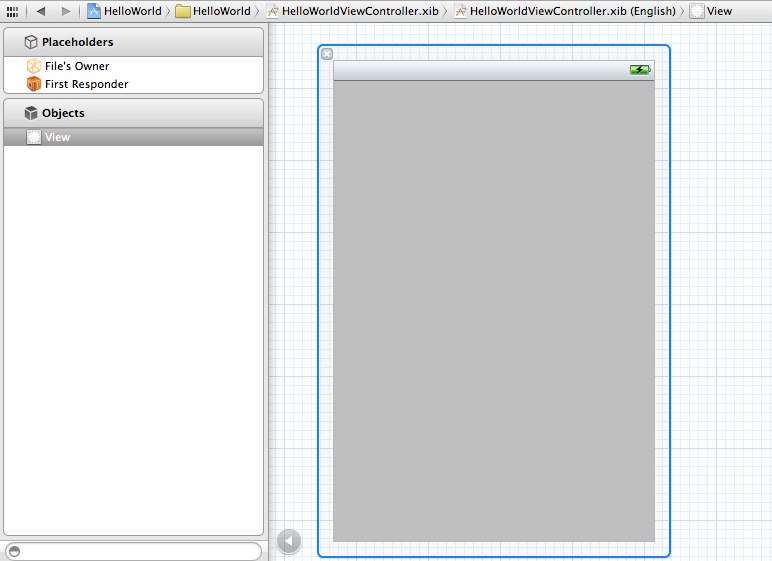Click the HelloWorld project breadcrumb
This screenshot has height=561, width=772.
(x=124, y=11)
